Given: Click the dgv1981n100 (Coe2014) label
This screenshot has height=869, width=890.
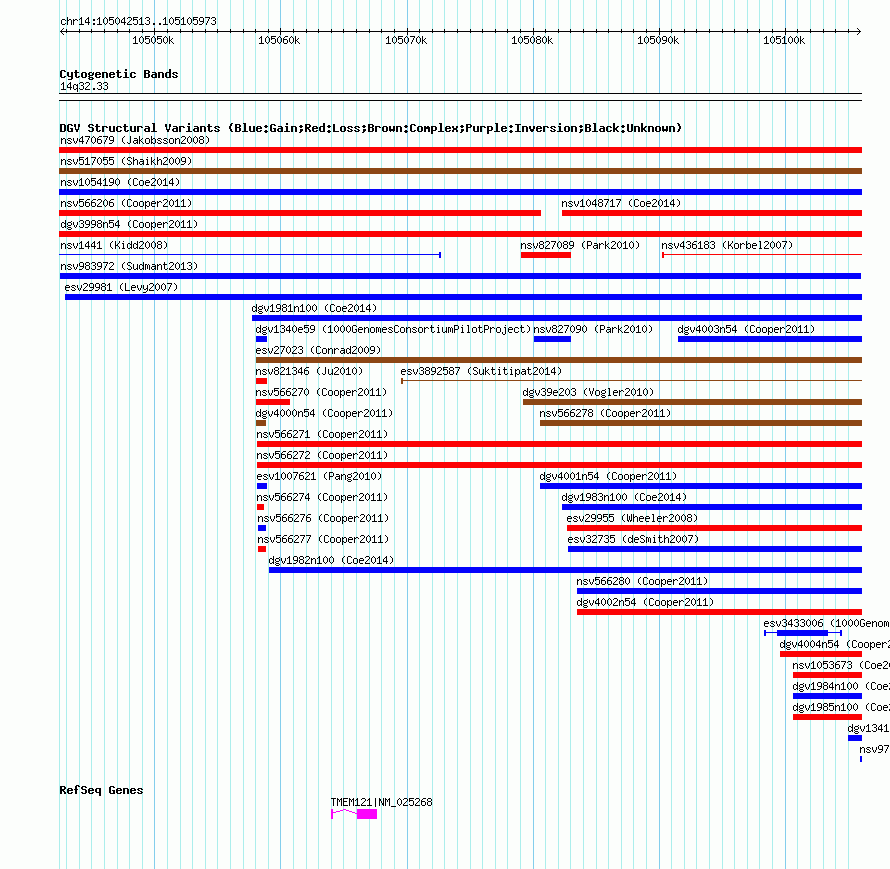Looking at the screenshot, I should (x=314, y=308).
